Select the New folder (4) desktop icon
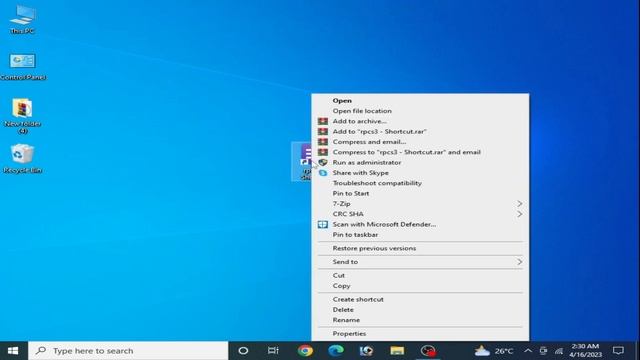The image size is (640, 360). coord(22,116)
